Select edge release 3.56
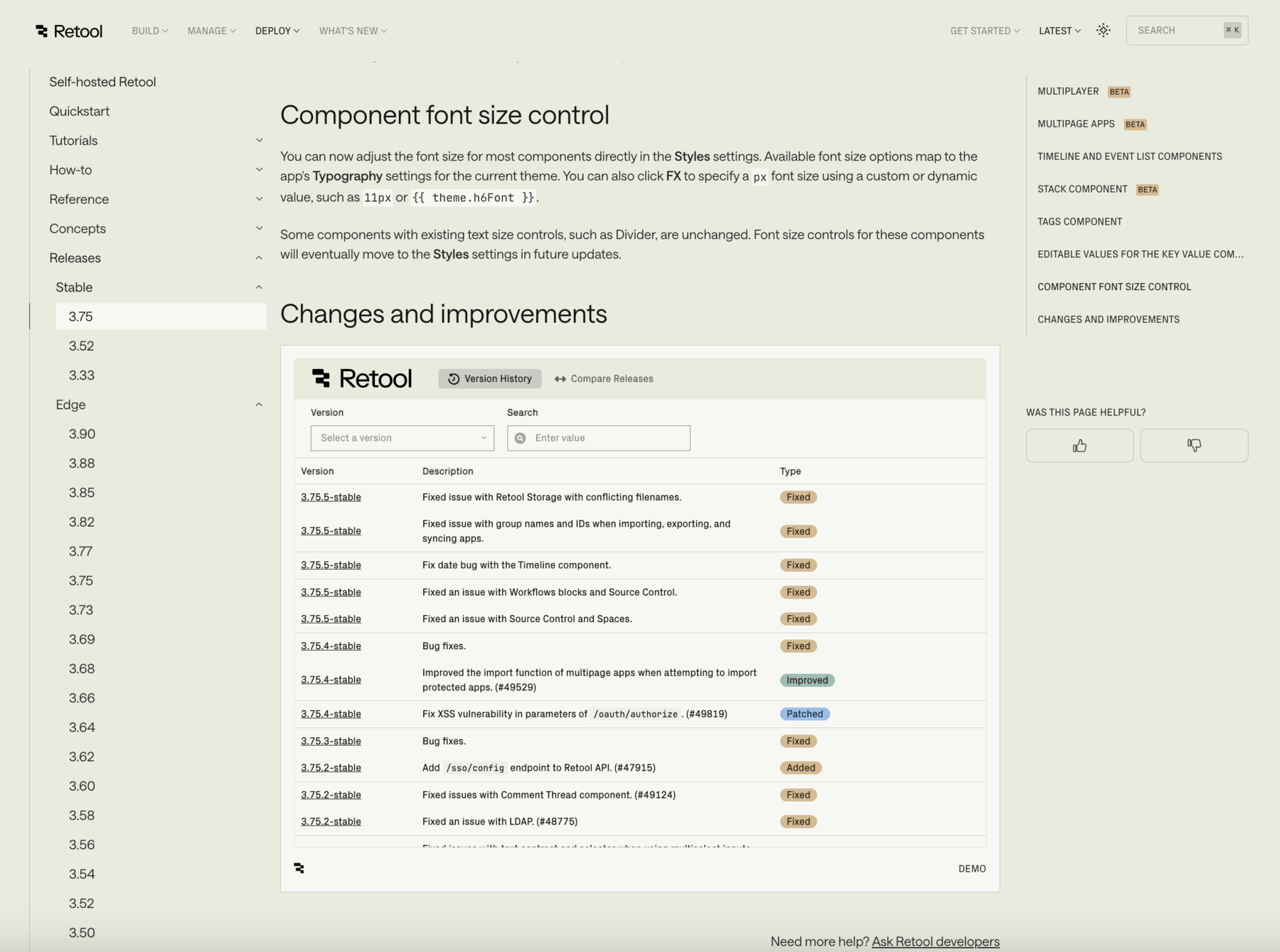Image resolution: width=1280 pixels, height=952 pixels. coord(82,845)
